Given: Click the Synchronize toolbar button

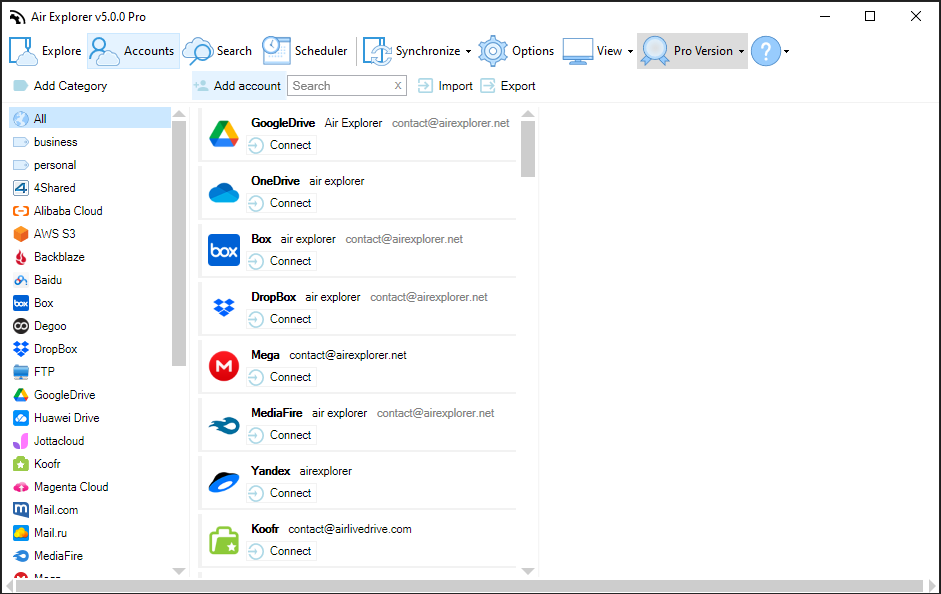Looking at the screenshot, I should [x=412, y=51].
